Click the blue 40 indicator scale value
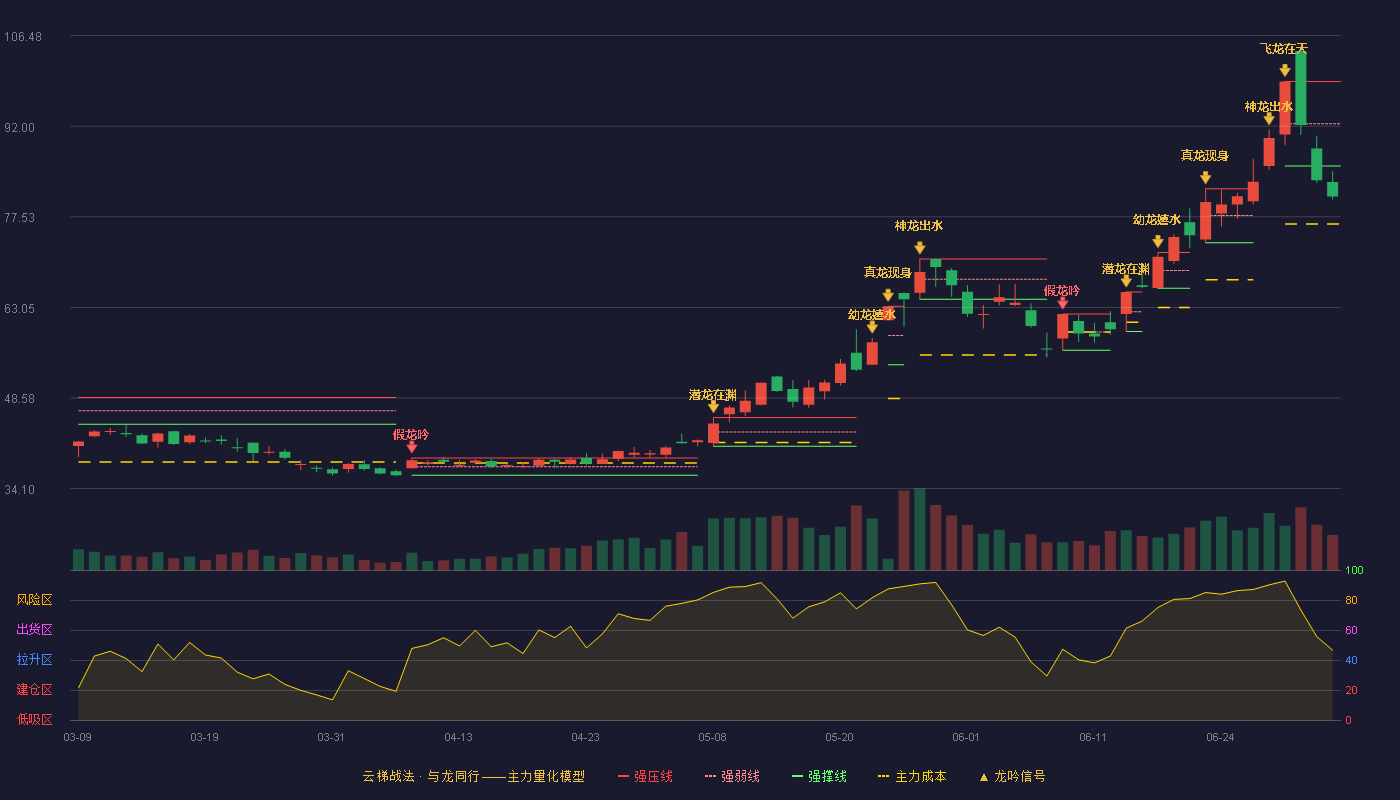The image size is (1400, 800). [x=1351, y=661]
